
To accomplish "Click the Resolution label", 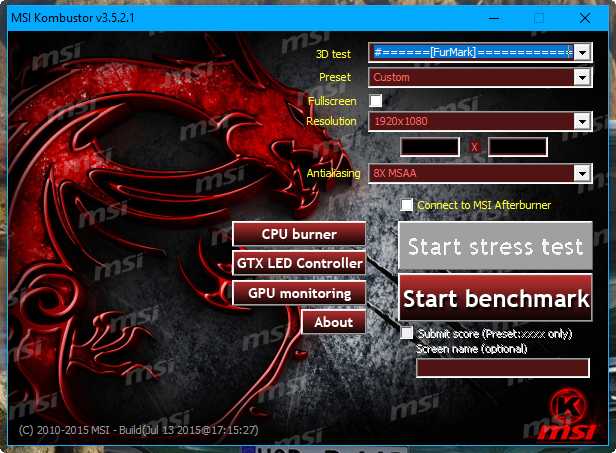I will coord(331,121).
